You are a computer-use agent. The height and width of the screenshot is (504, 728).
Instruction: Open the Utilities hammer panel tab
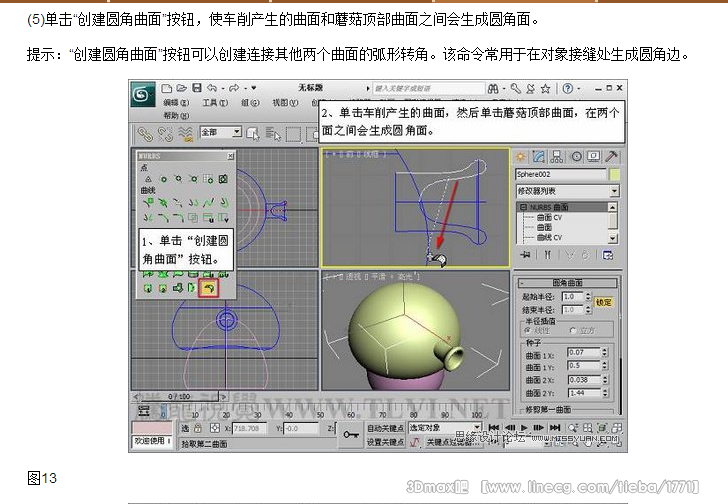pos(611,157)
